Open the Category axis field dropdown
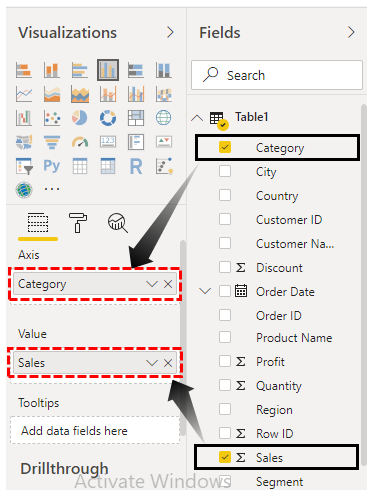The image size is (372, 495). pos(152,284)
